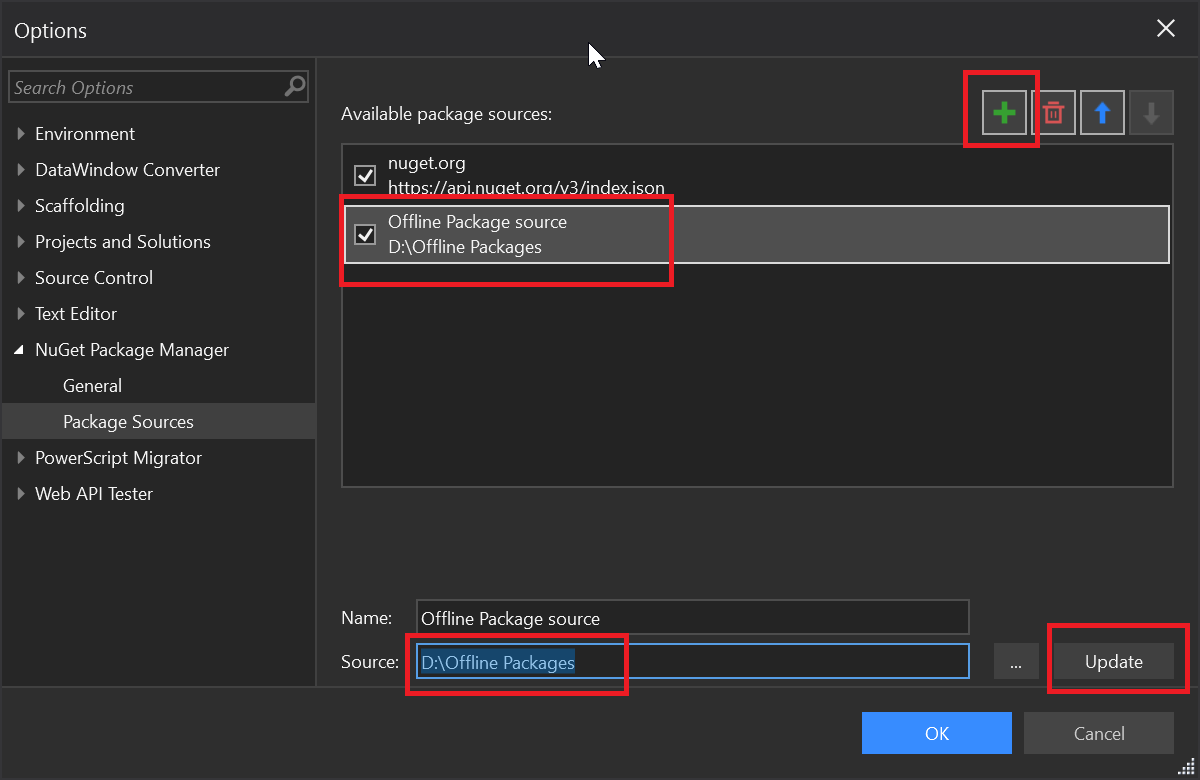Delete the selected package source
Image resolution: width=1200 pixels, height=780 pixels.
coord(1053,112)
